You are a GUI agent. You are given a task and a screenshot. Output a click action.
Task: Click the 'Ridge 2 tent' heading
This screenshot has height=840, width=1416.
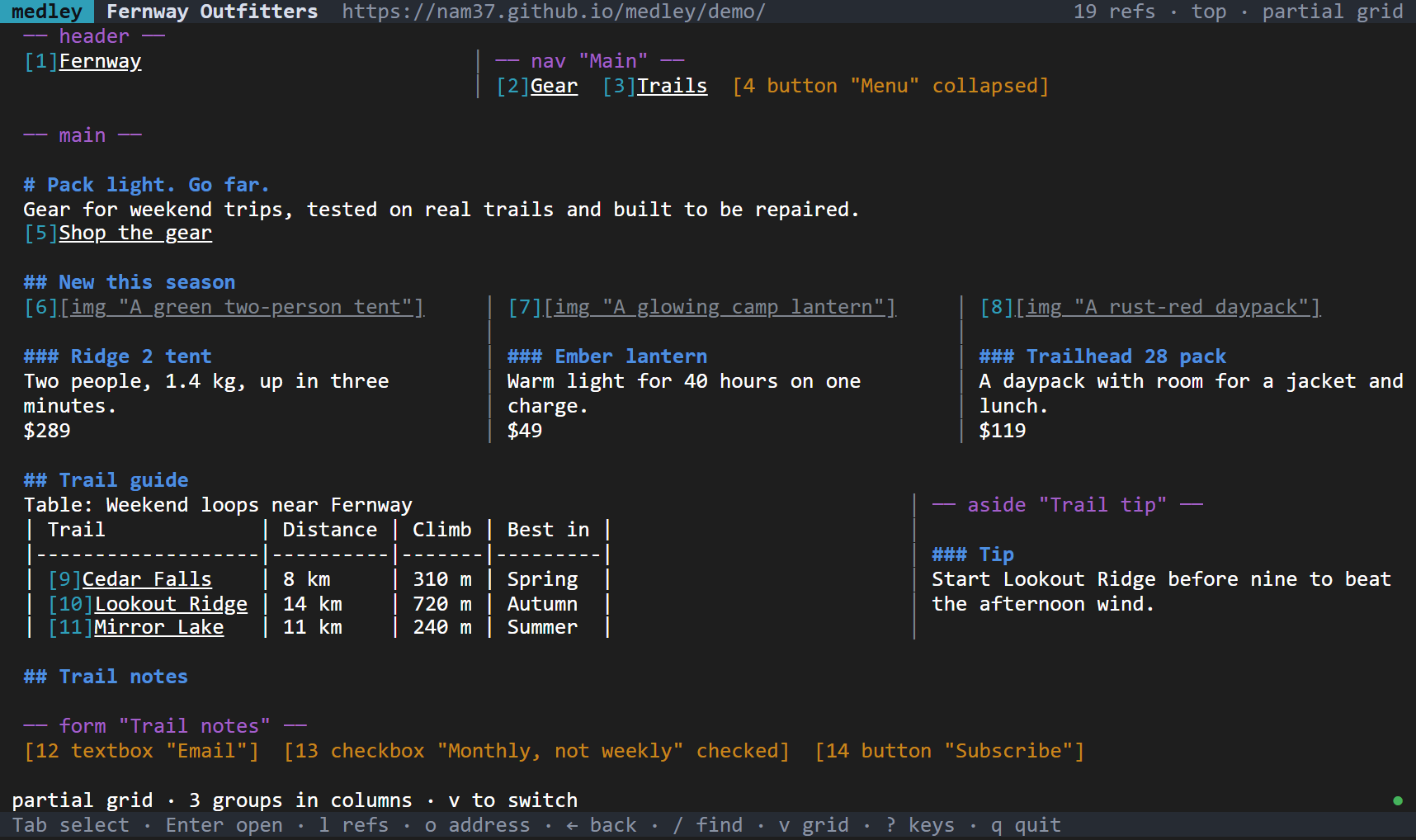(118, 356)
